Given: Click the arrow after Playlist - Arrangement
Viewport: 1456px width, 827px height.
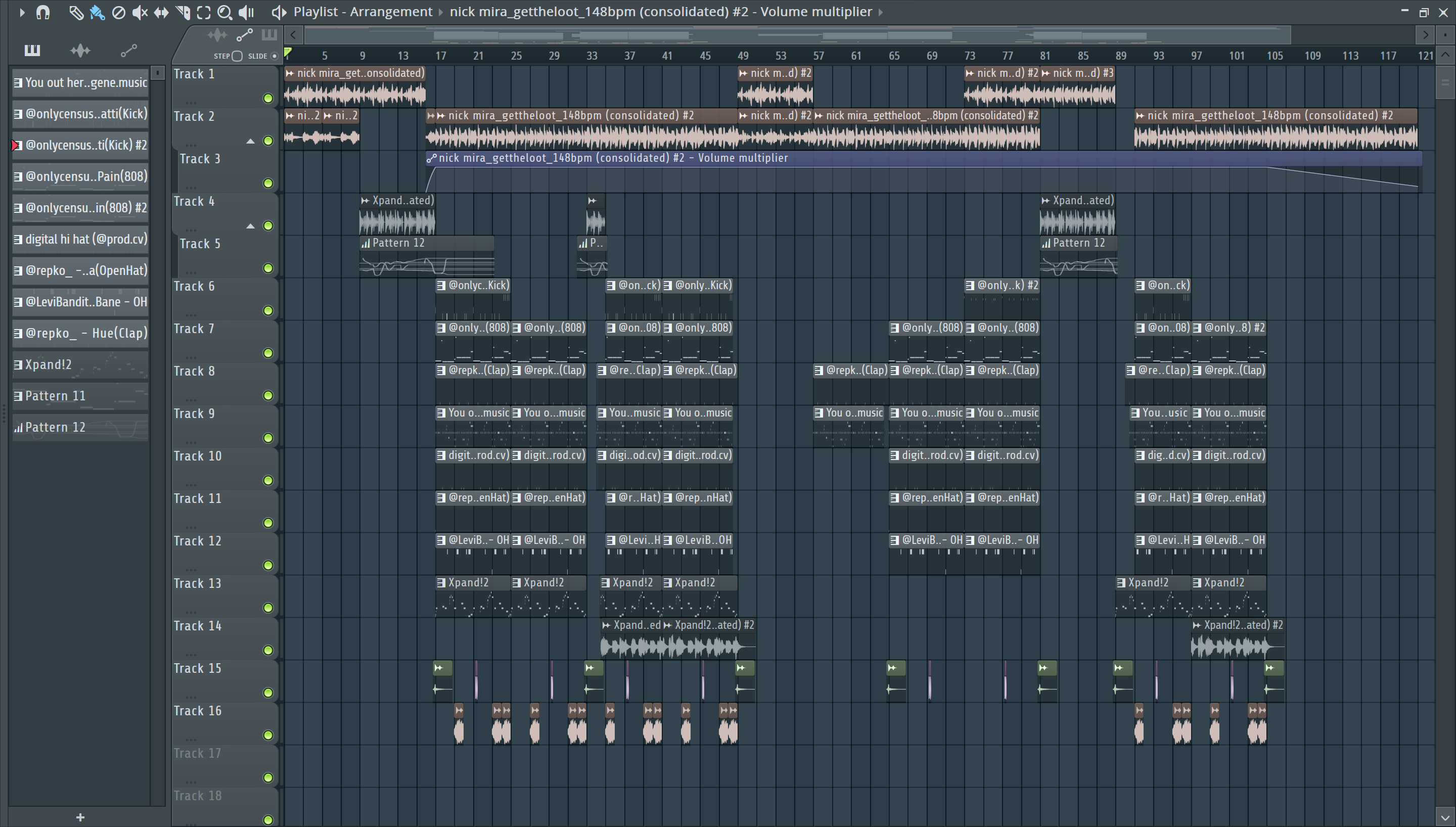Looking at the screenshot, I should tap(441, 12).
